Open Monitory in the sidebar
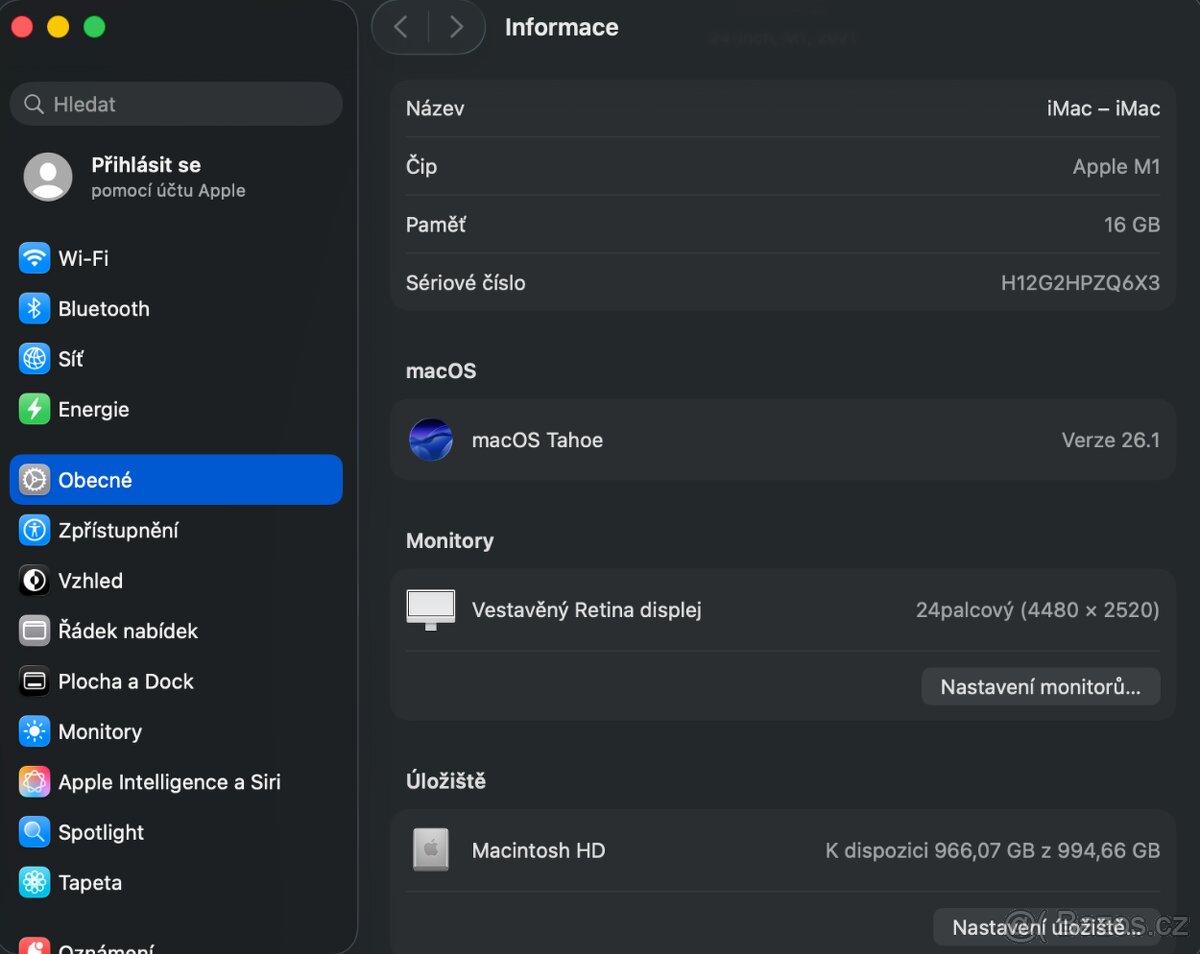1200x954 pixels. click(x=100, y=732)
